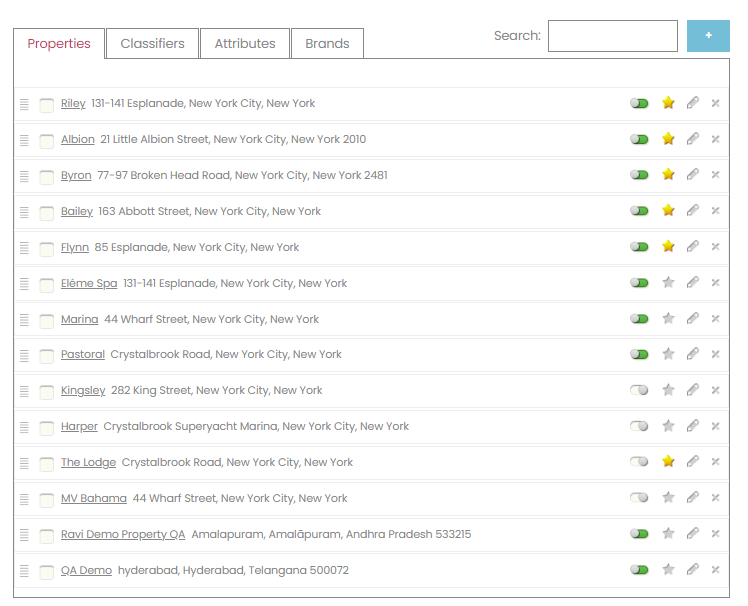Edit the Flynn property
Viewport: 748px width, 606px height.
[x=693, y=247]
